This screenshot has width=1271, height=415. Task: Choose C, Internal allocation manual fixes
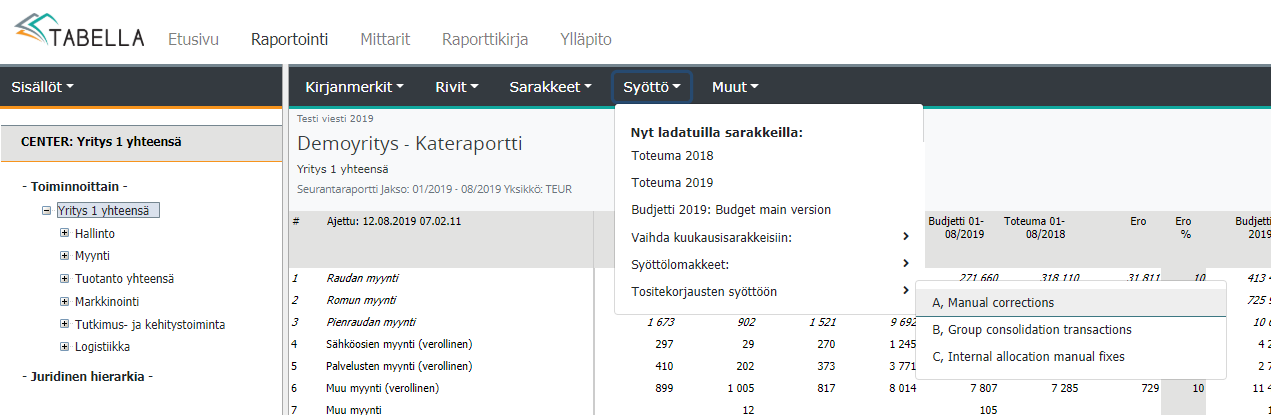[1028, 356]
